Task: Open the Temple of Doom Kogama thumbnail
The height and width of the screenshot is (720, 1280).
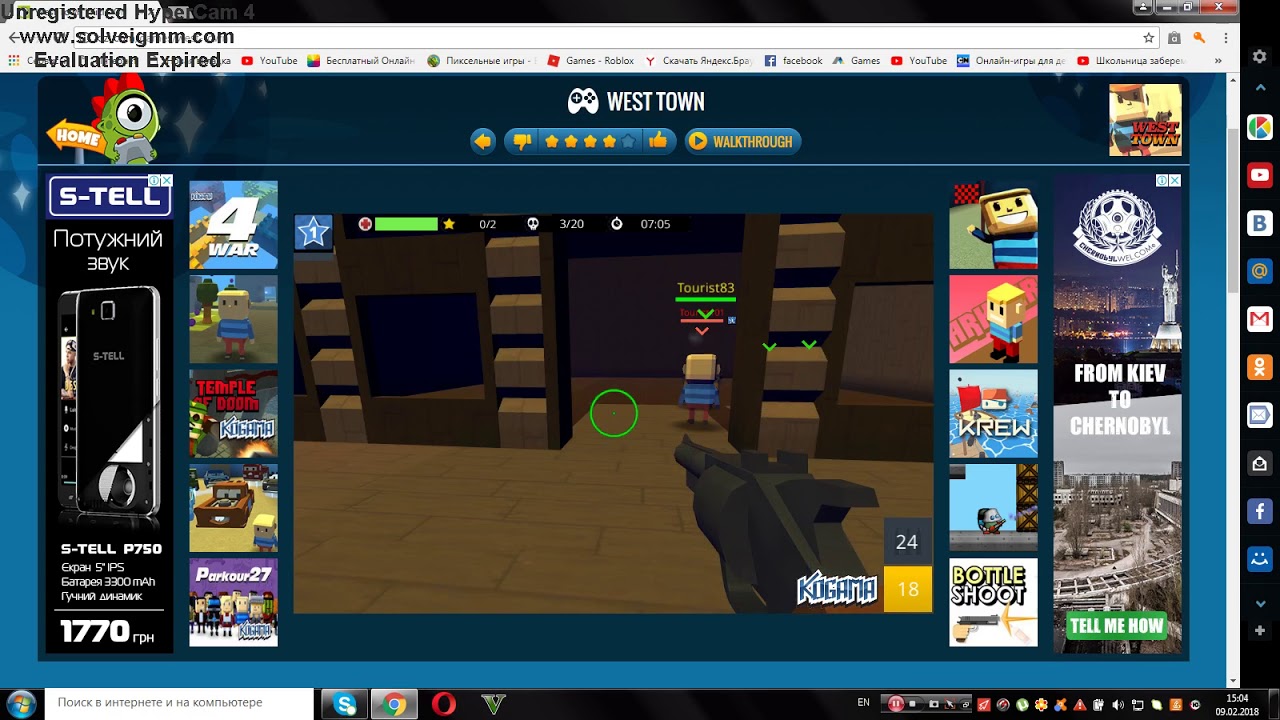Action: [x=234, y=414]
